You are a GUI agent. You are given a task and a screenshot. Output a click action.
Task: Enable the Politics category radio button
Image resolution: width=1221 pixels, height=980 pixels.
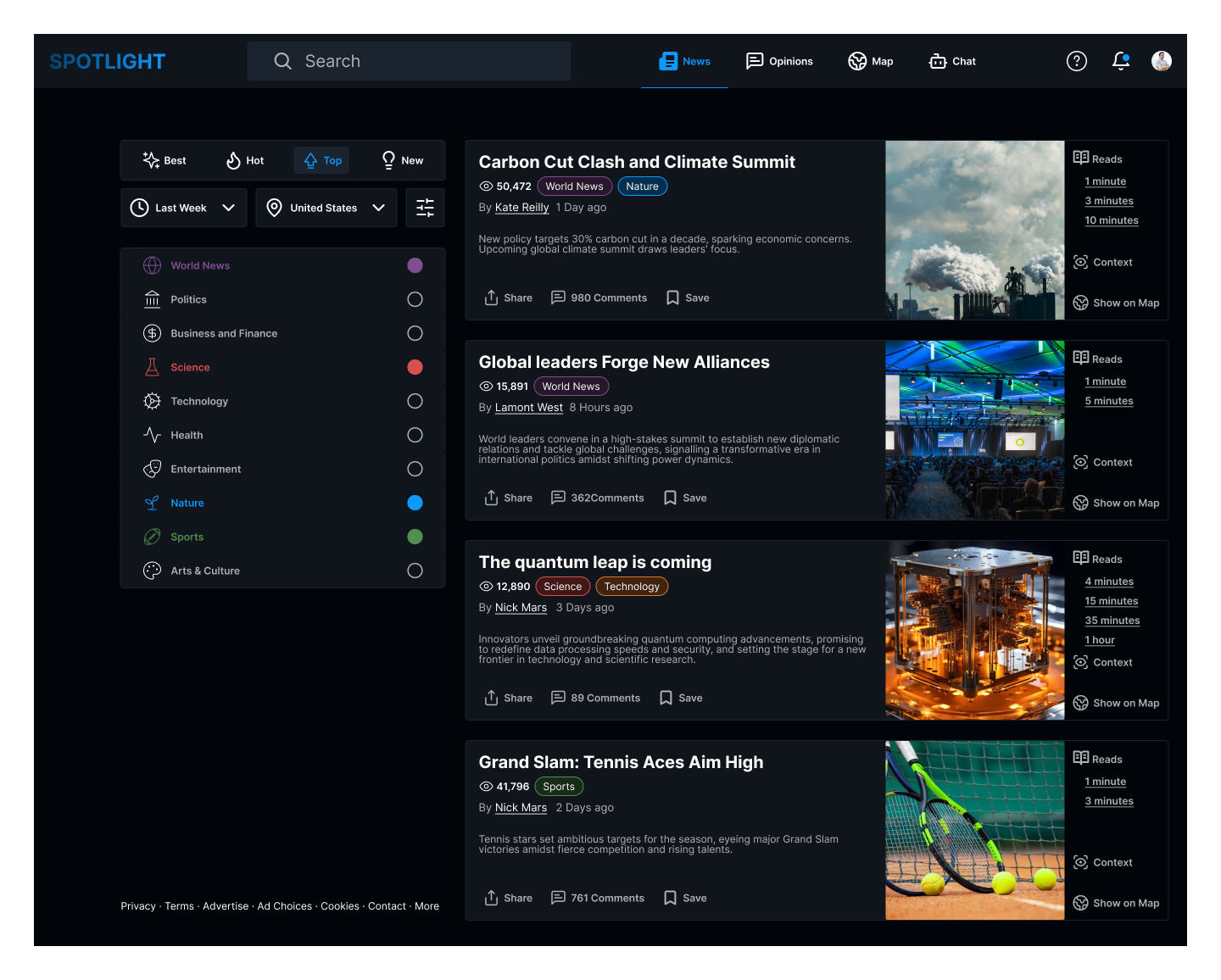coord(415,299)
